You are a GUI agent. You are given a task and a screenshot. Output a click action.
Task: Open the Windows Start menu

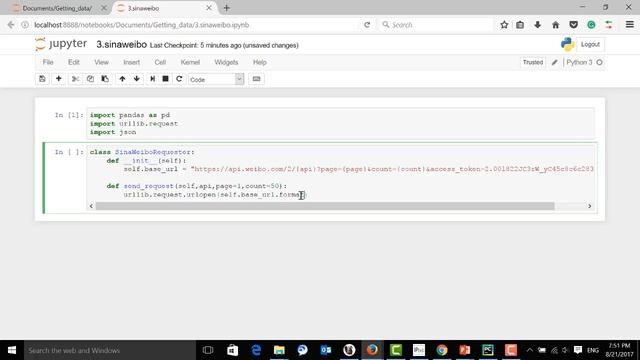coord(12,350)
